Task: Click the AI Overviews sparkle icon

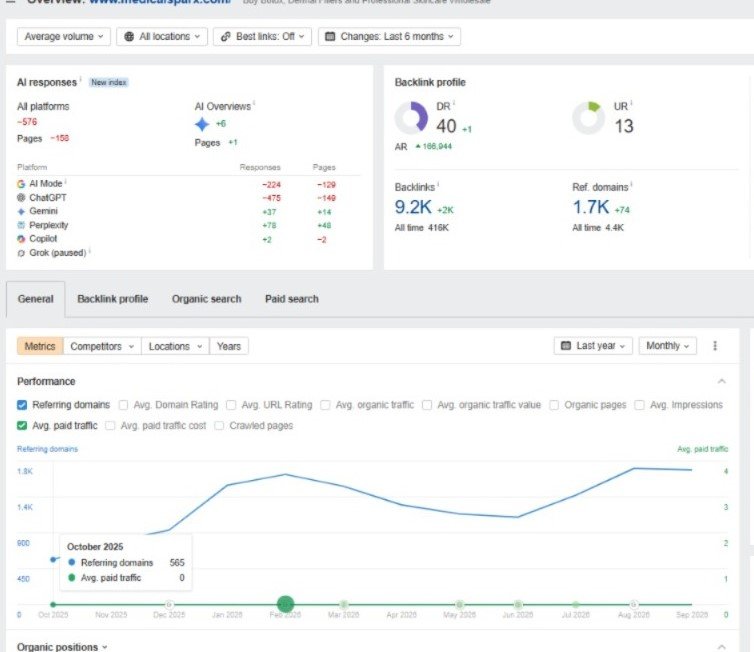Action: [202, 124]
